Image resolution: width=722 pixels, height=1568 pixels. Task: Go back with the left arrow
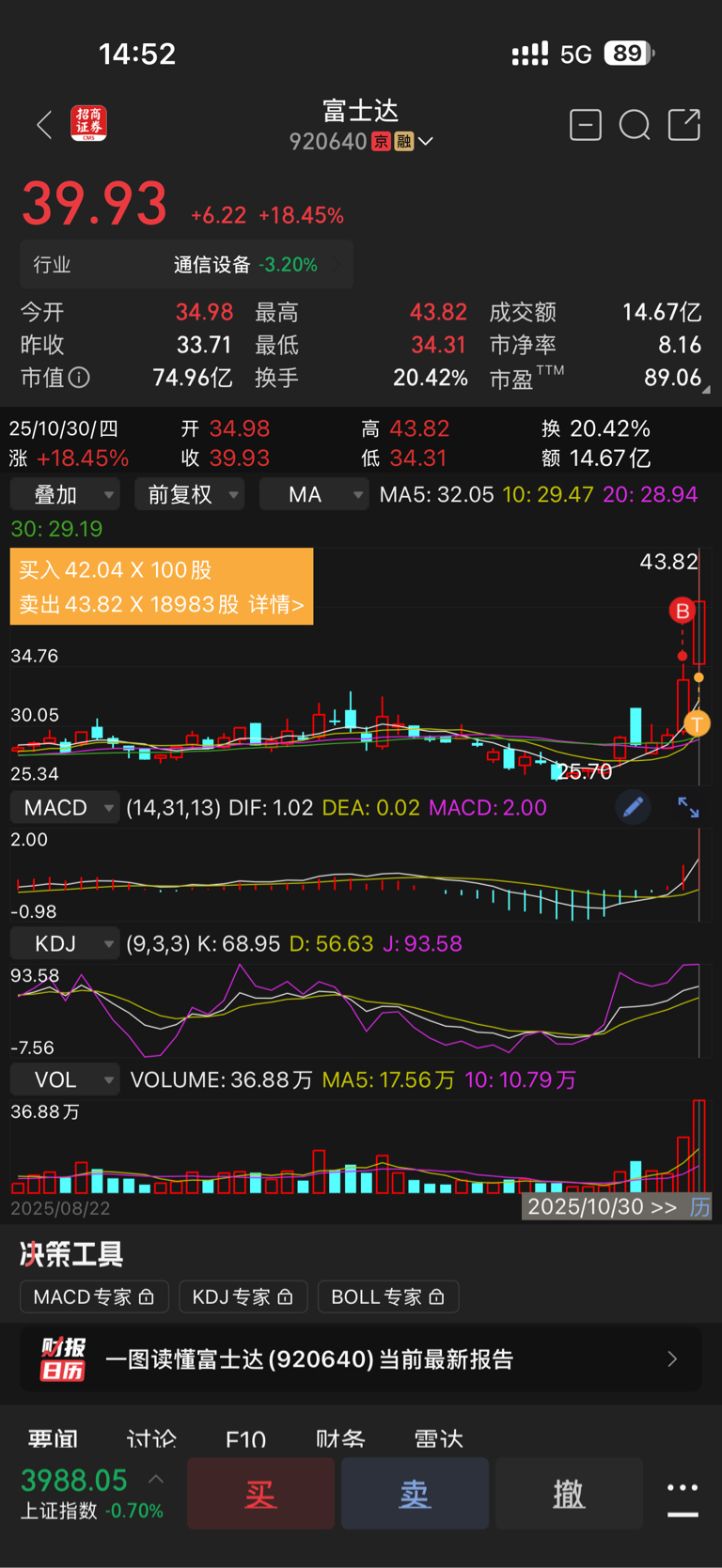point(44,124)
